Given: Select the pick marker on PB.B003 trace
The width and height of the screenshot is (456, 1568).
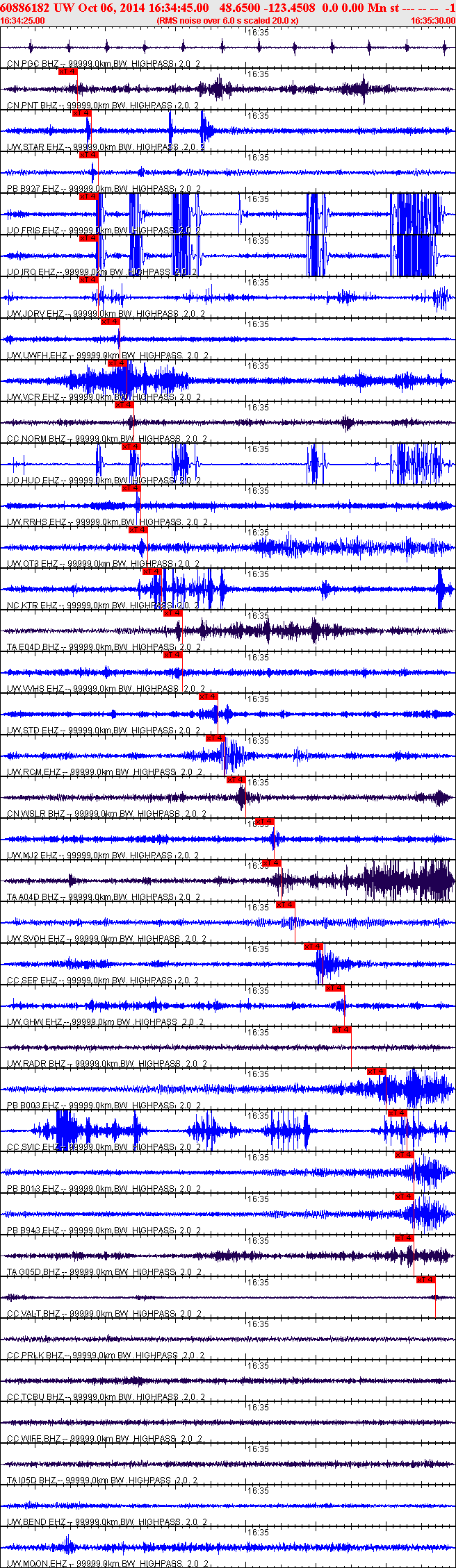Looking at the screenshot, I should [x=377, y=1071].
